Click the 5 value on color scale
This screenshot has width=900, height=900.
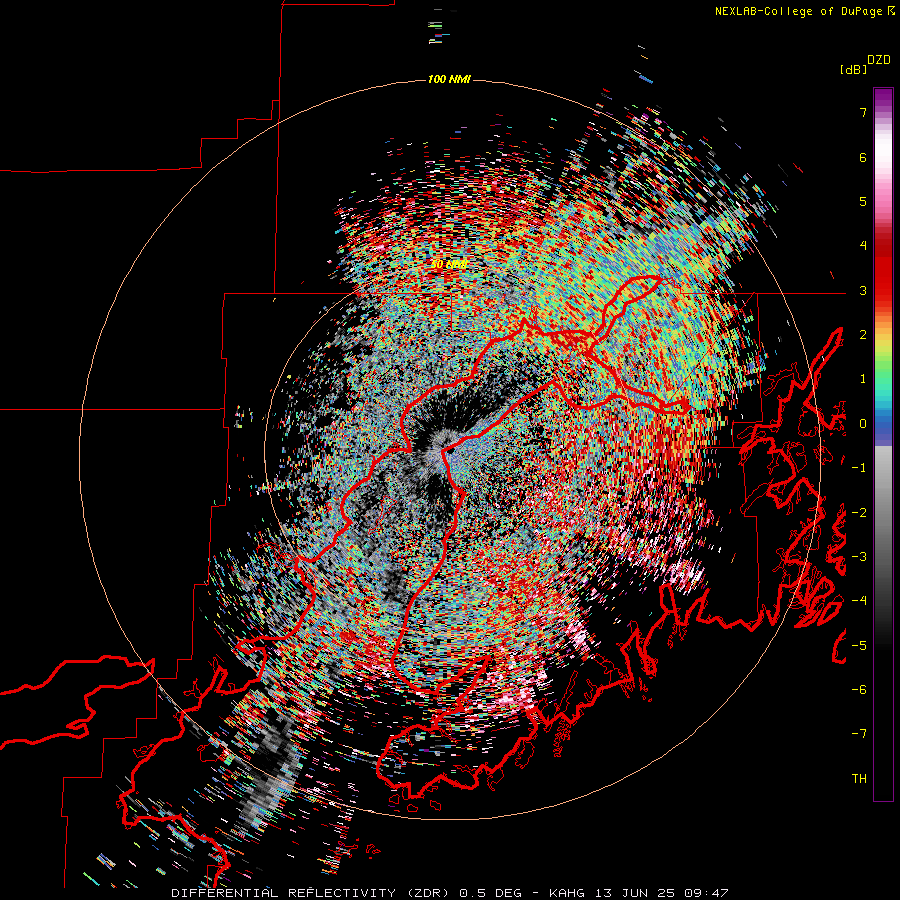tap(863, 201)
